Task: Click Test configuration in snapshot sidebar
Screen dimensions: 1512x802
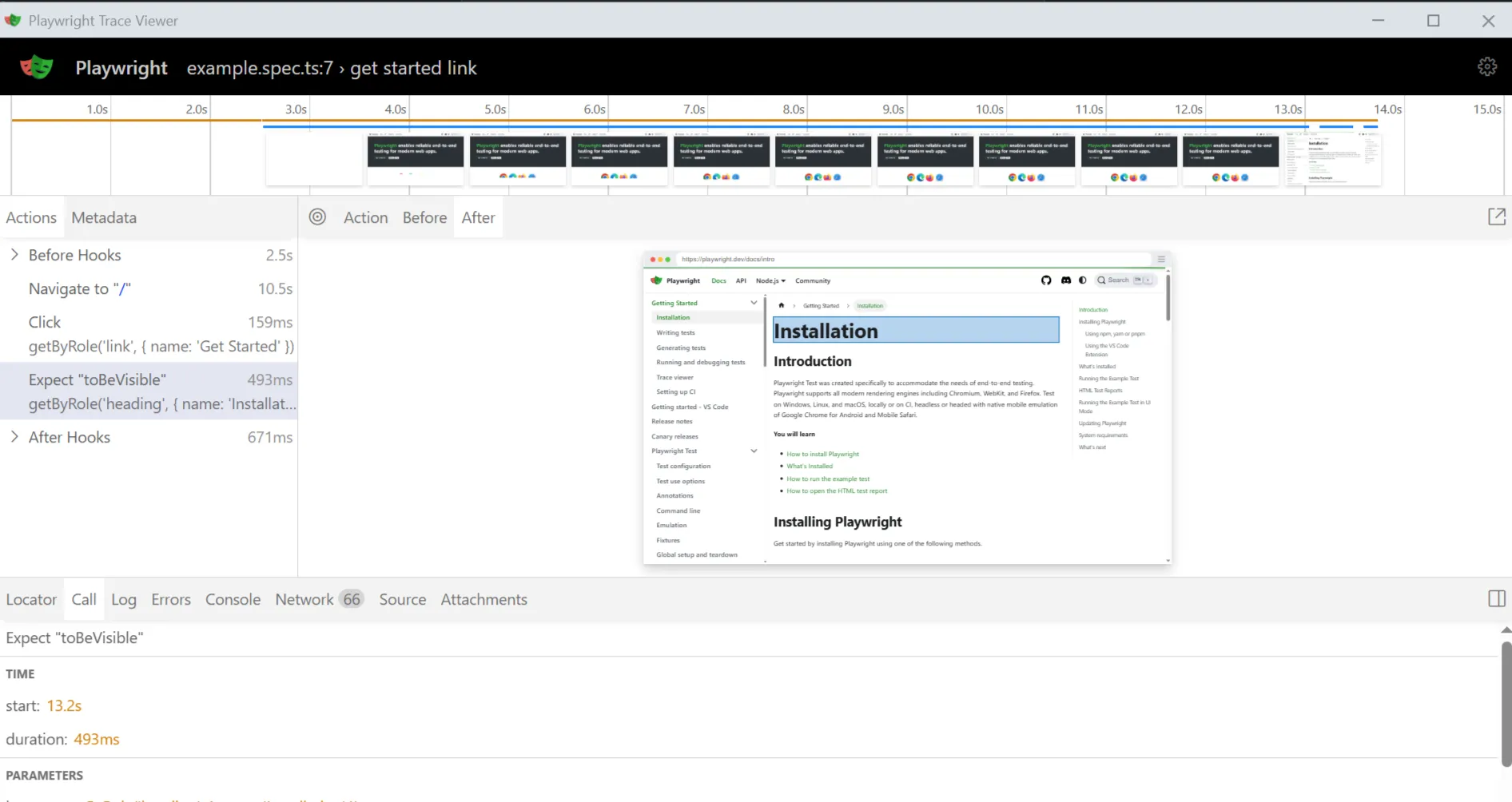Action: [683, 466]
